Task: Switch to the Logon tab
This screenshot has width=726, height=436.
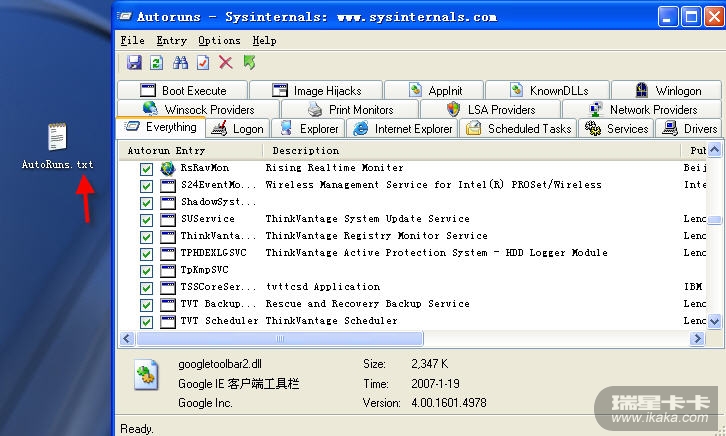Action: 238,129
